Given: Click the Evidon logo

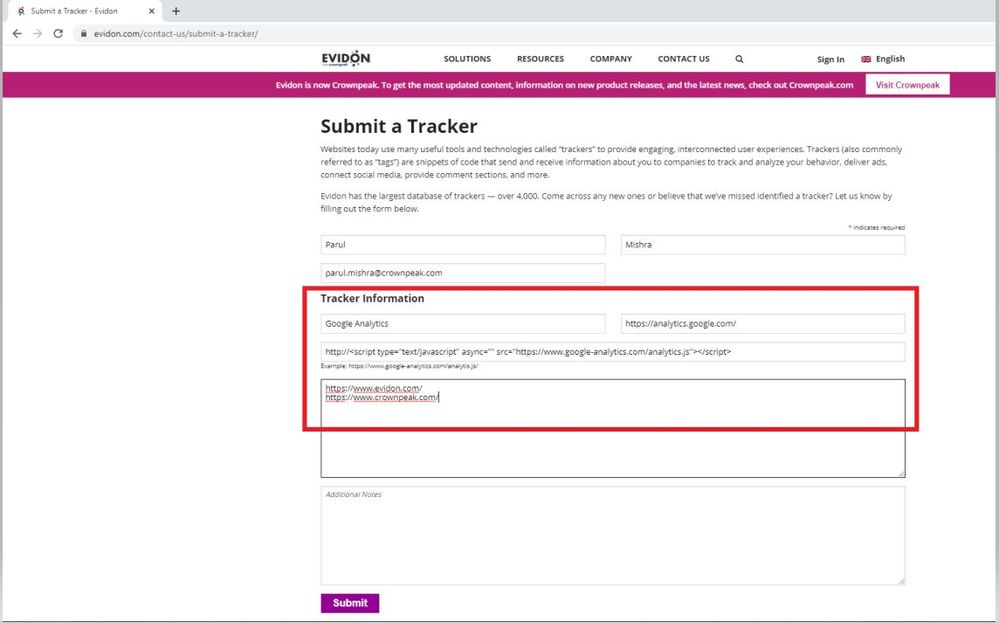Looking at the screenshot, I should 346,59.
